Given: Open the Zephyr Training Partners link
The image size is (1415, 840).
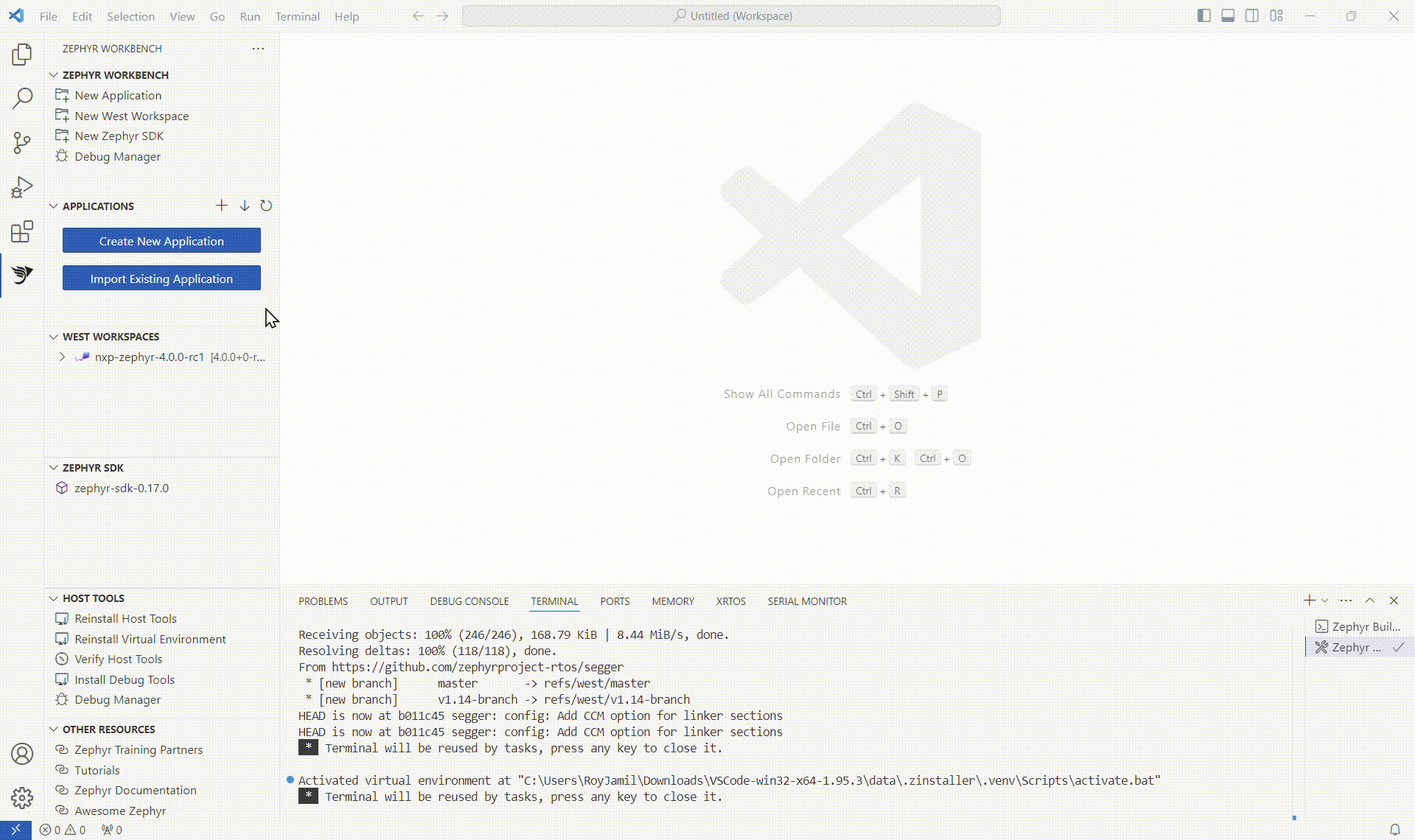Looking at the screenshot, I should coord(138,749).
